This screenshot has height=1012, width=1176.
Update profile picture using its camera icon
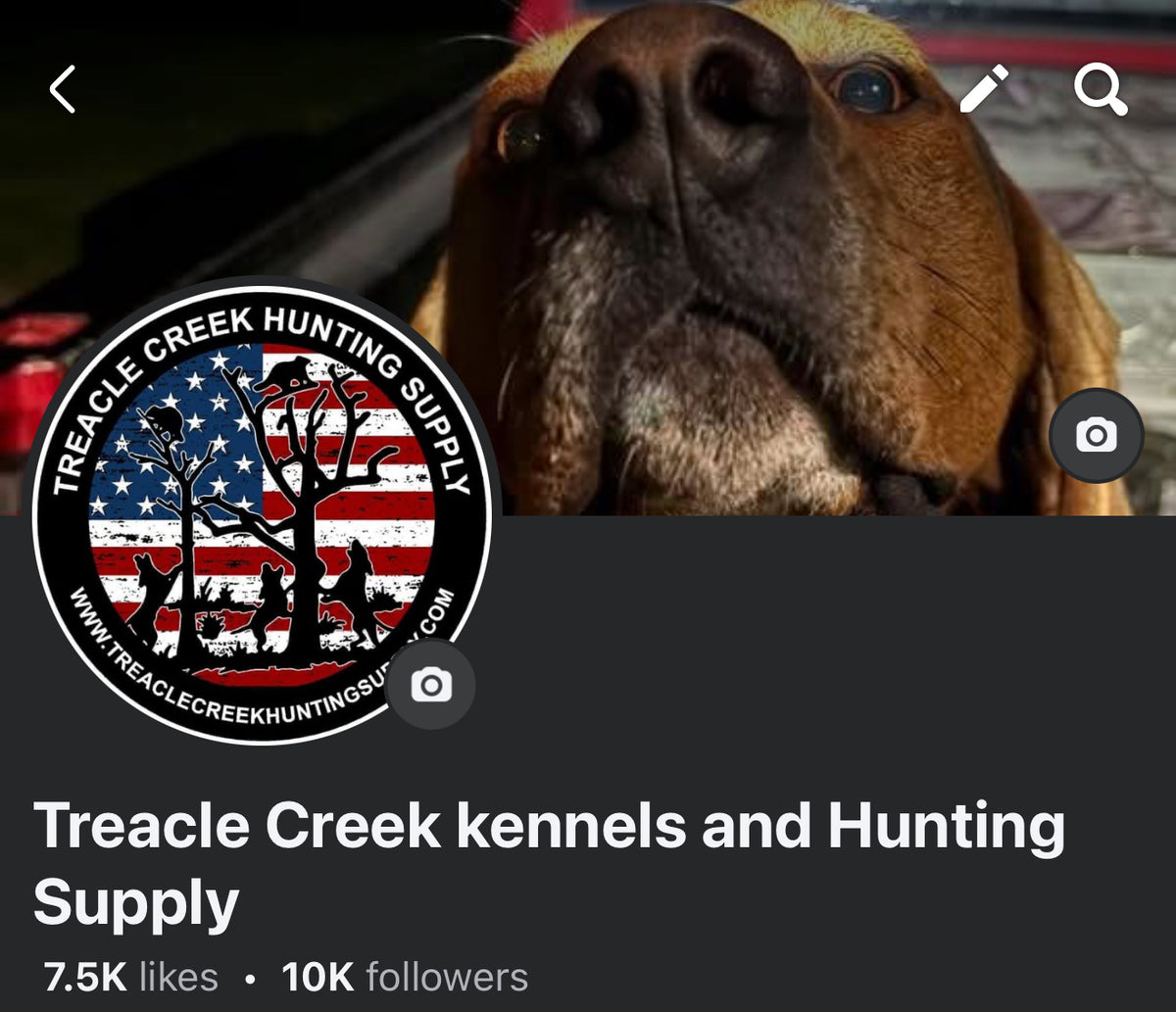pyautogui.click(x=431, y=685)
